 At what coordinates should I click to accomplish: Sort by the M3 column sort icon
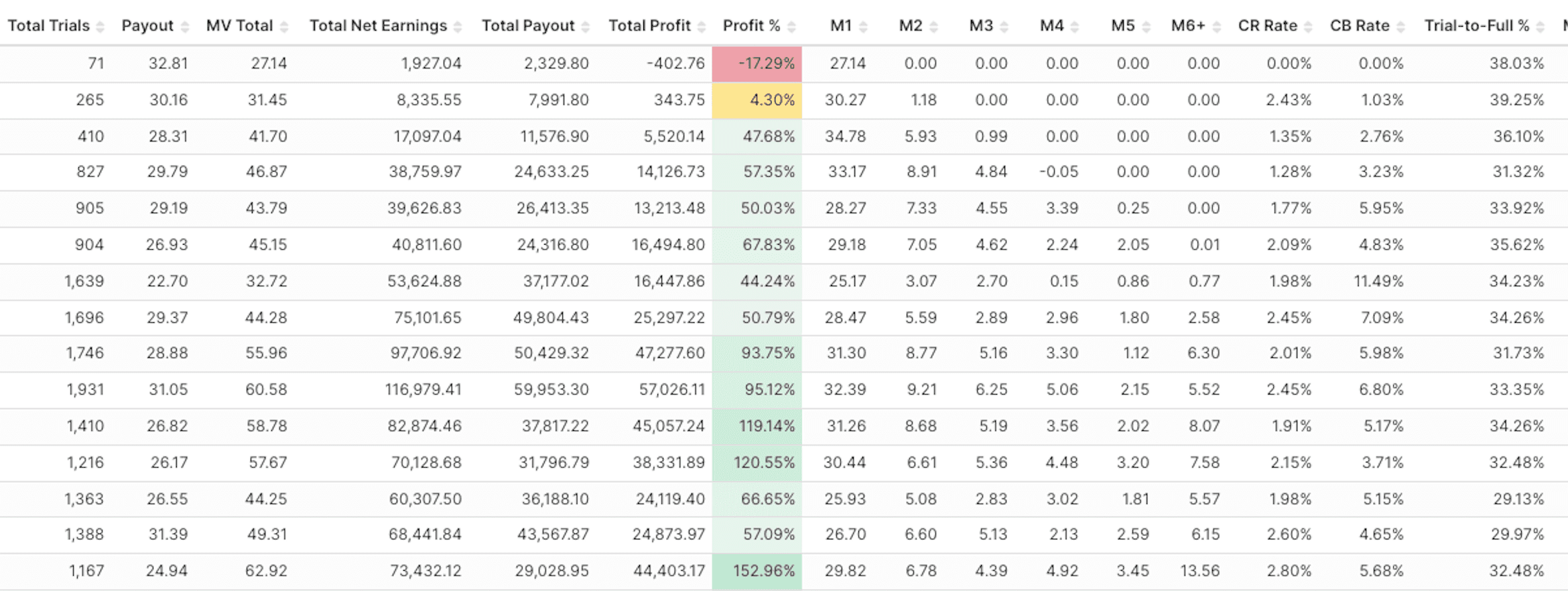pos(1004,27)
